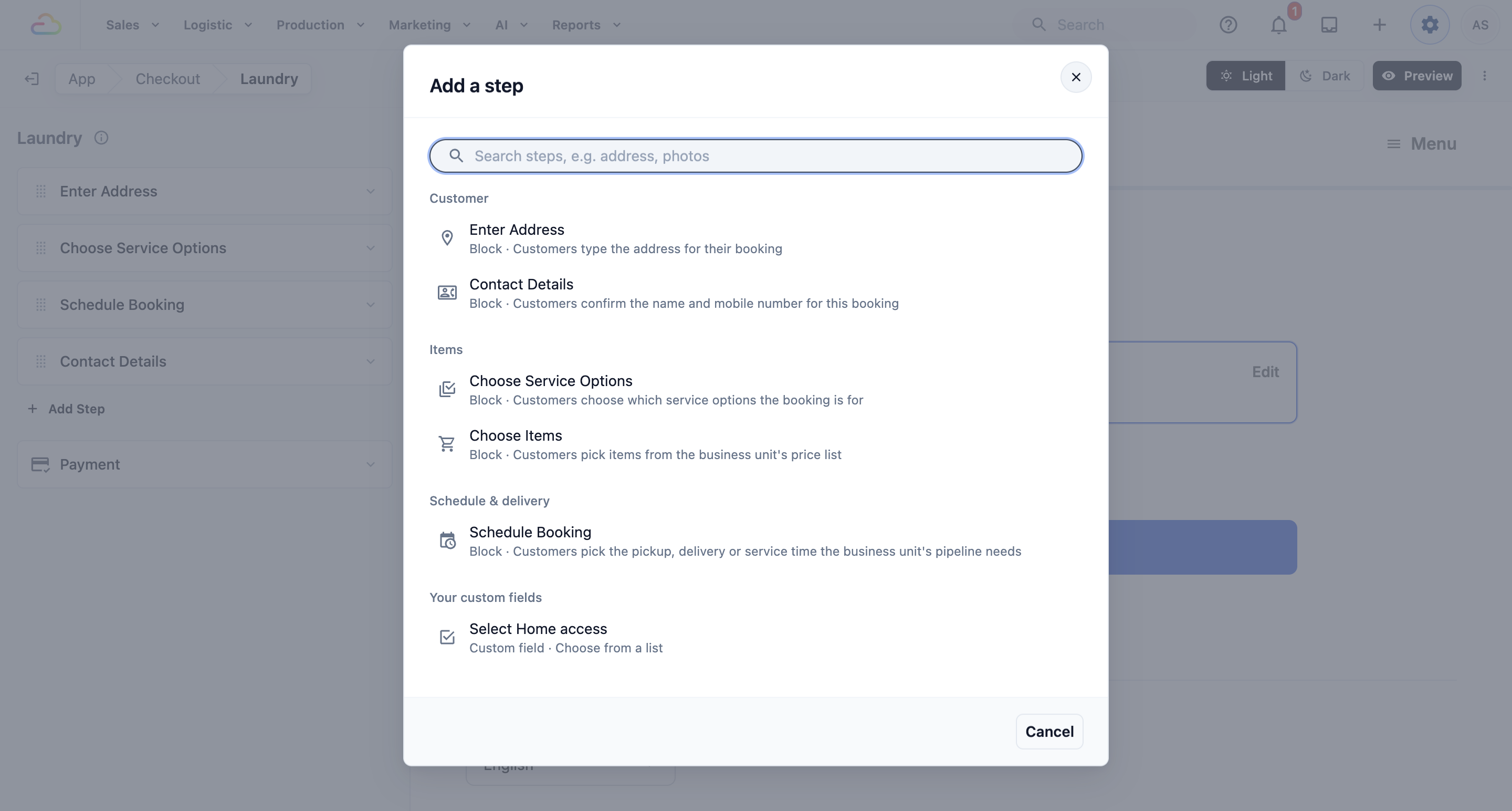Click drag handle of Enter Address step

pos(40,191)
